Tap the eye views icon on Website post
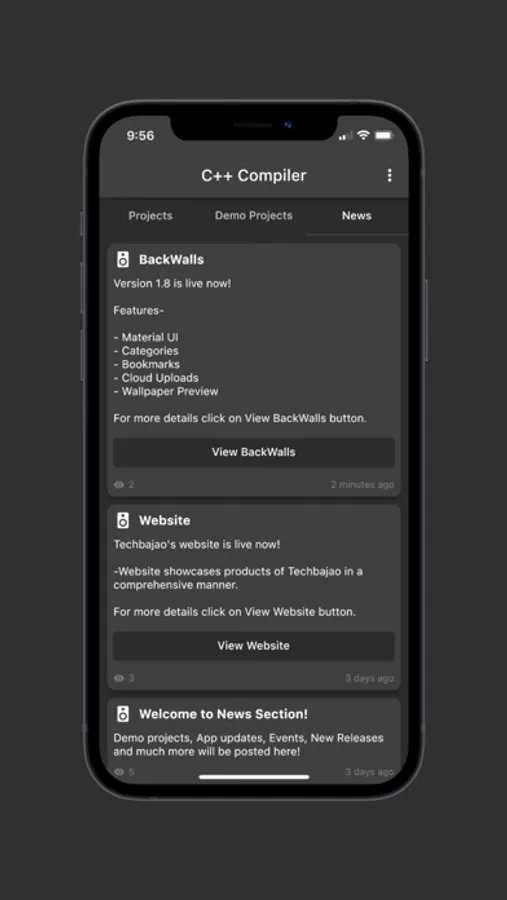 (119, 678)
